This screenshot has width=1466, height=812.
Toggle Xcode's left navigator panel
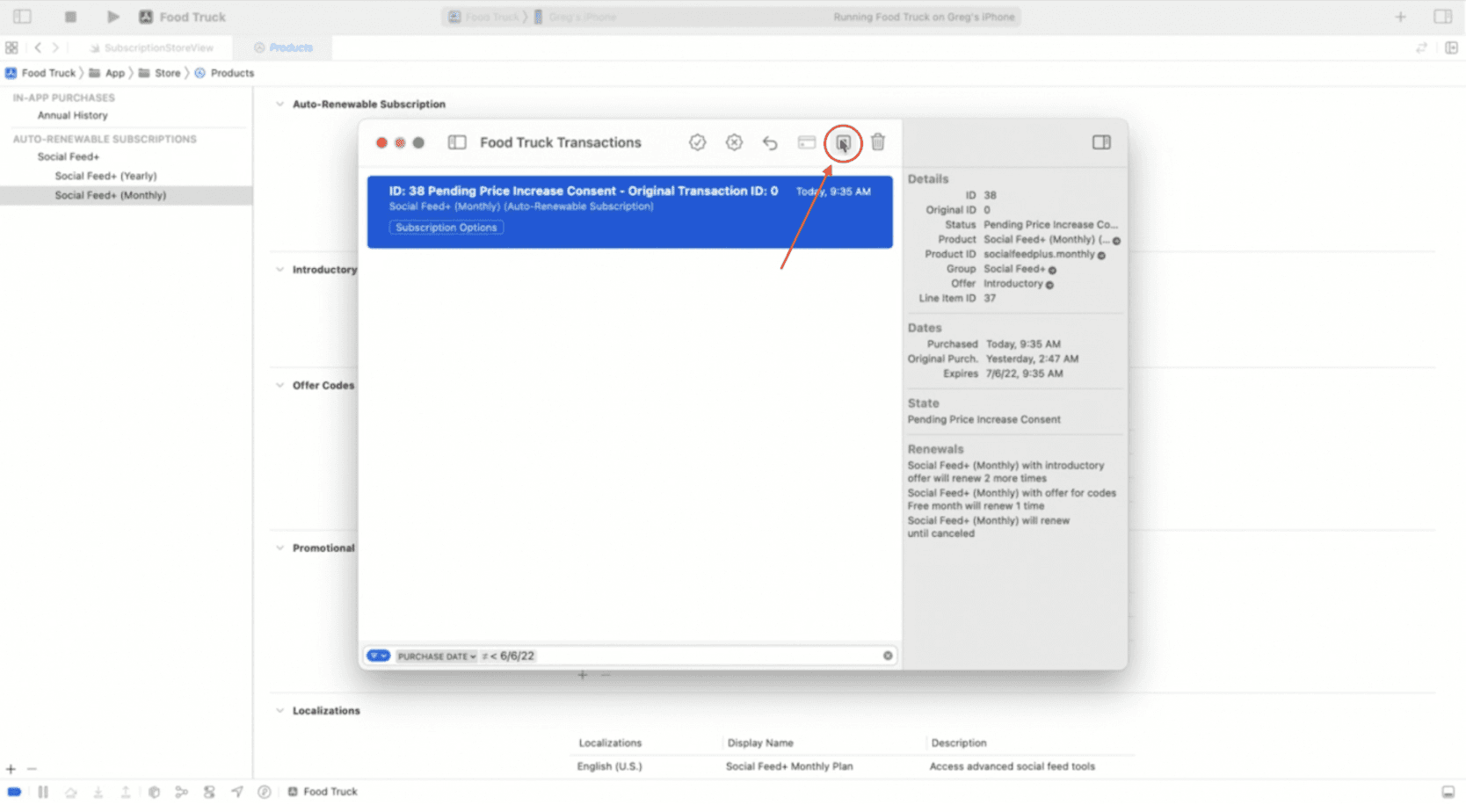[21, 16]
